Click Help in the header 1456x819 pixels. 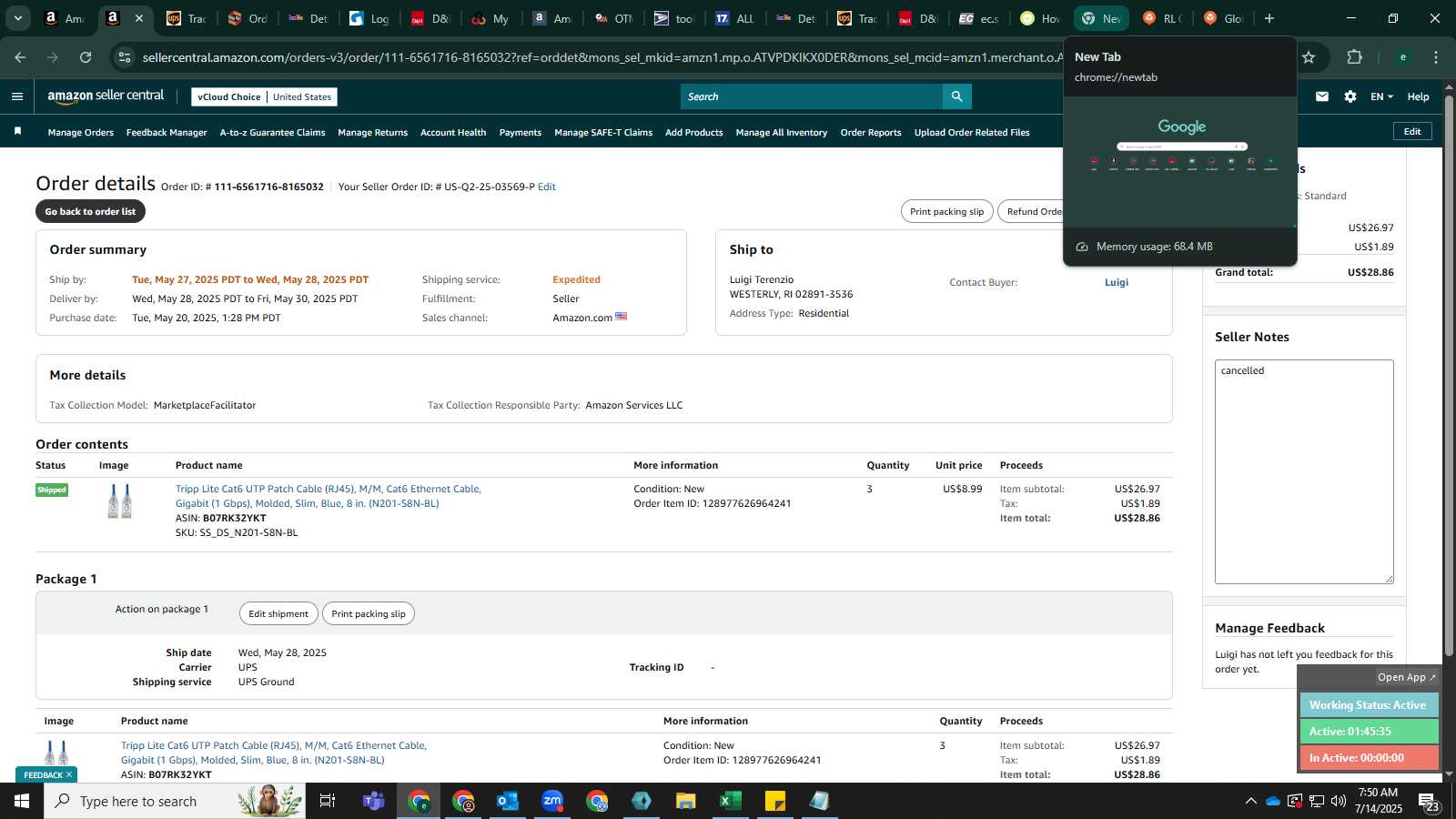coord(1418,96)
